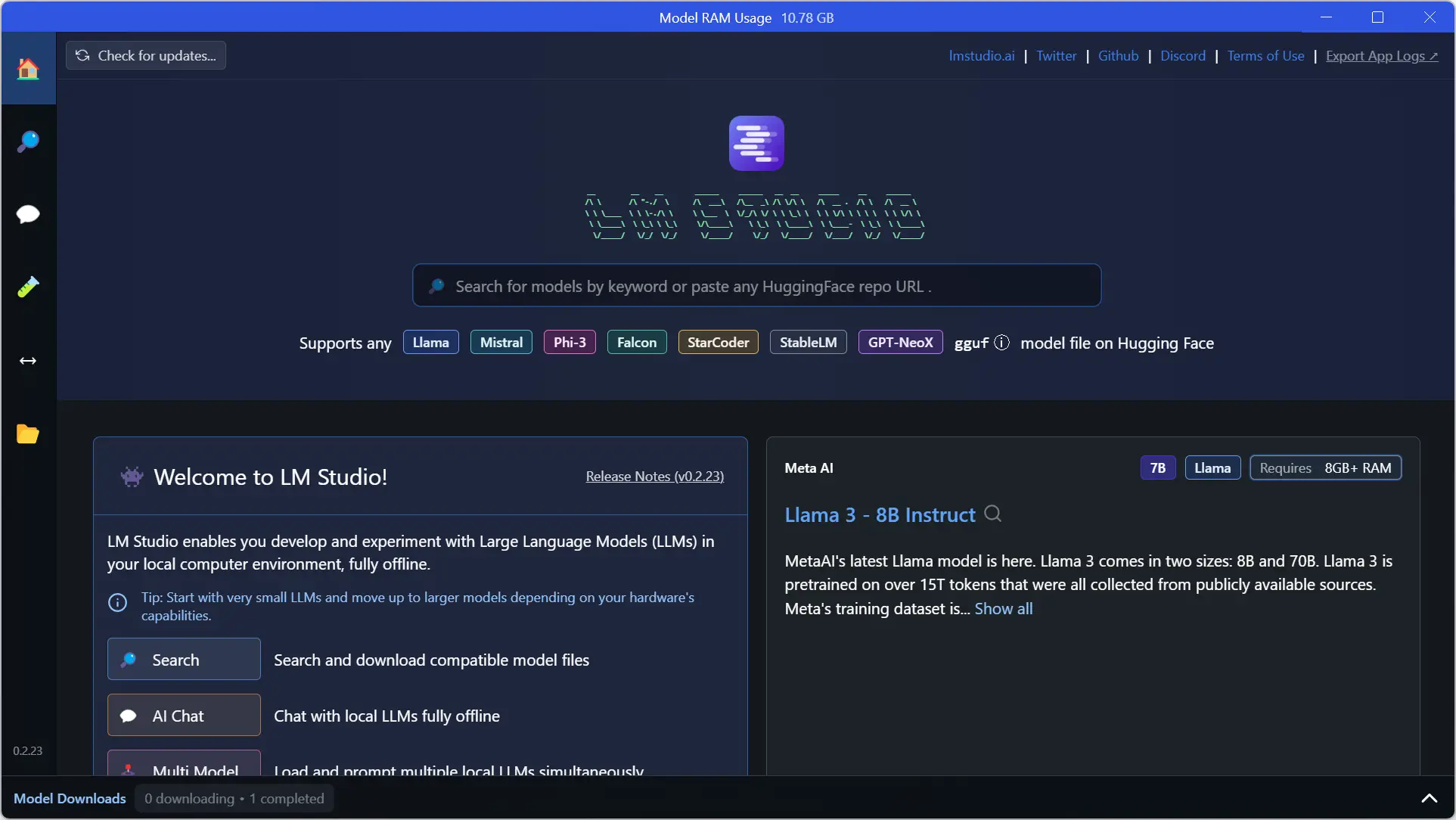
Task: Select the StarCoder model tag
Action: click(x=718, y=342)
